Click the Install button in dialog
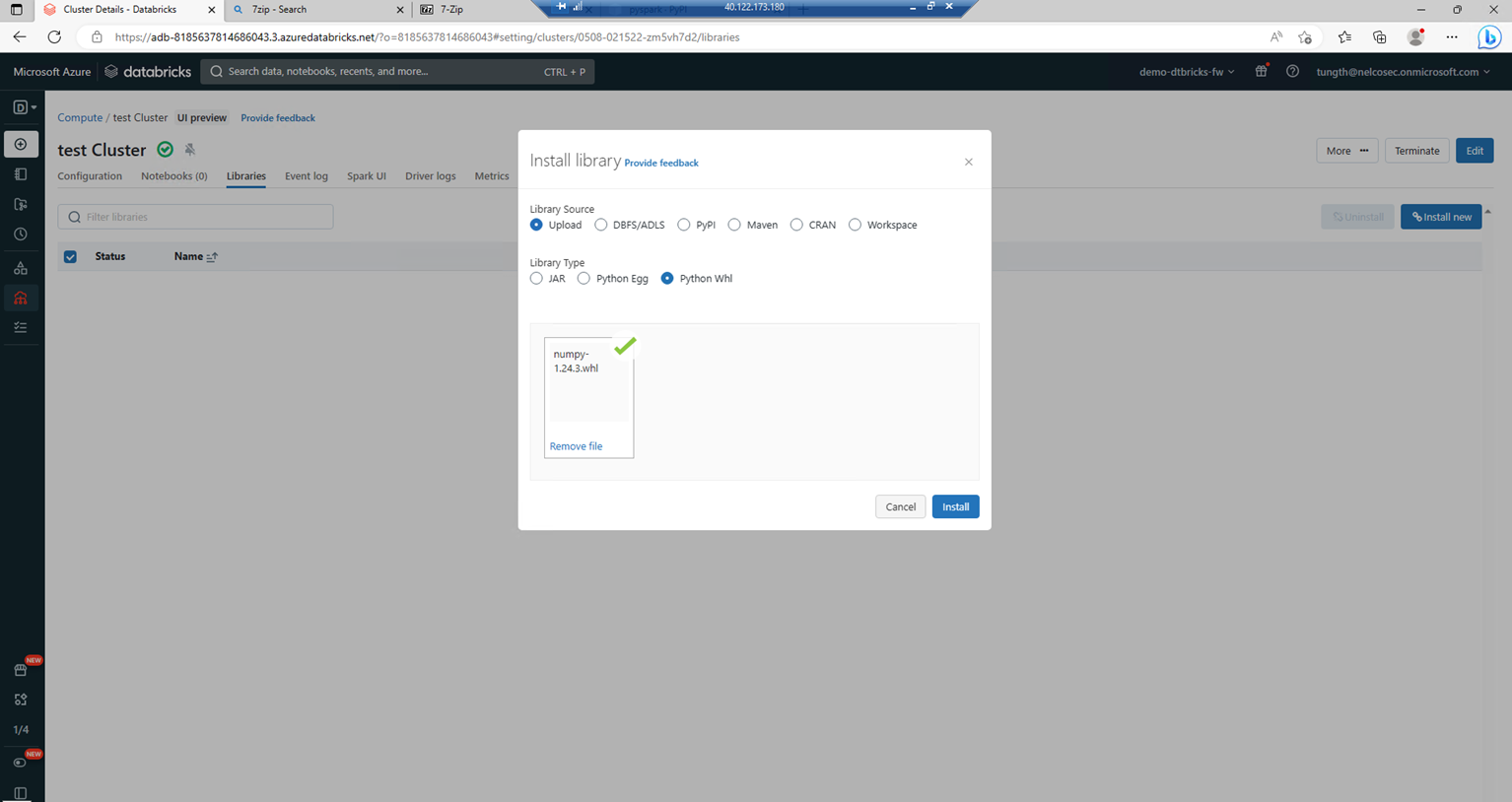The image size is (1512, 802). (x=955, y=507)
